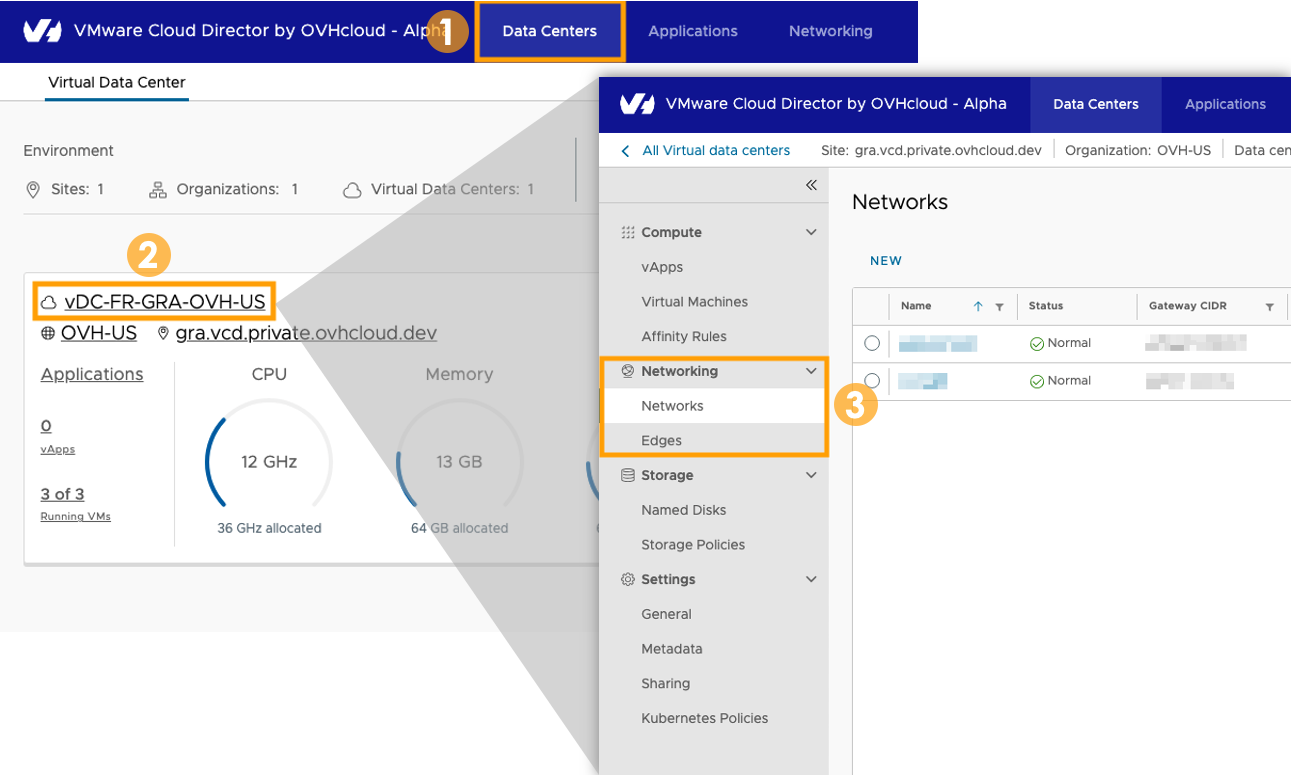Click the Networking section icon in sidebar
1291x775 pixels.
(x=628, y=371)
